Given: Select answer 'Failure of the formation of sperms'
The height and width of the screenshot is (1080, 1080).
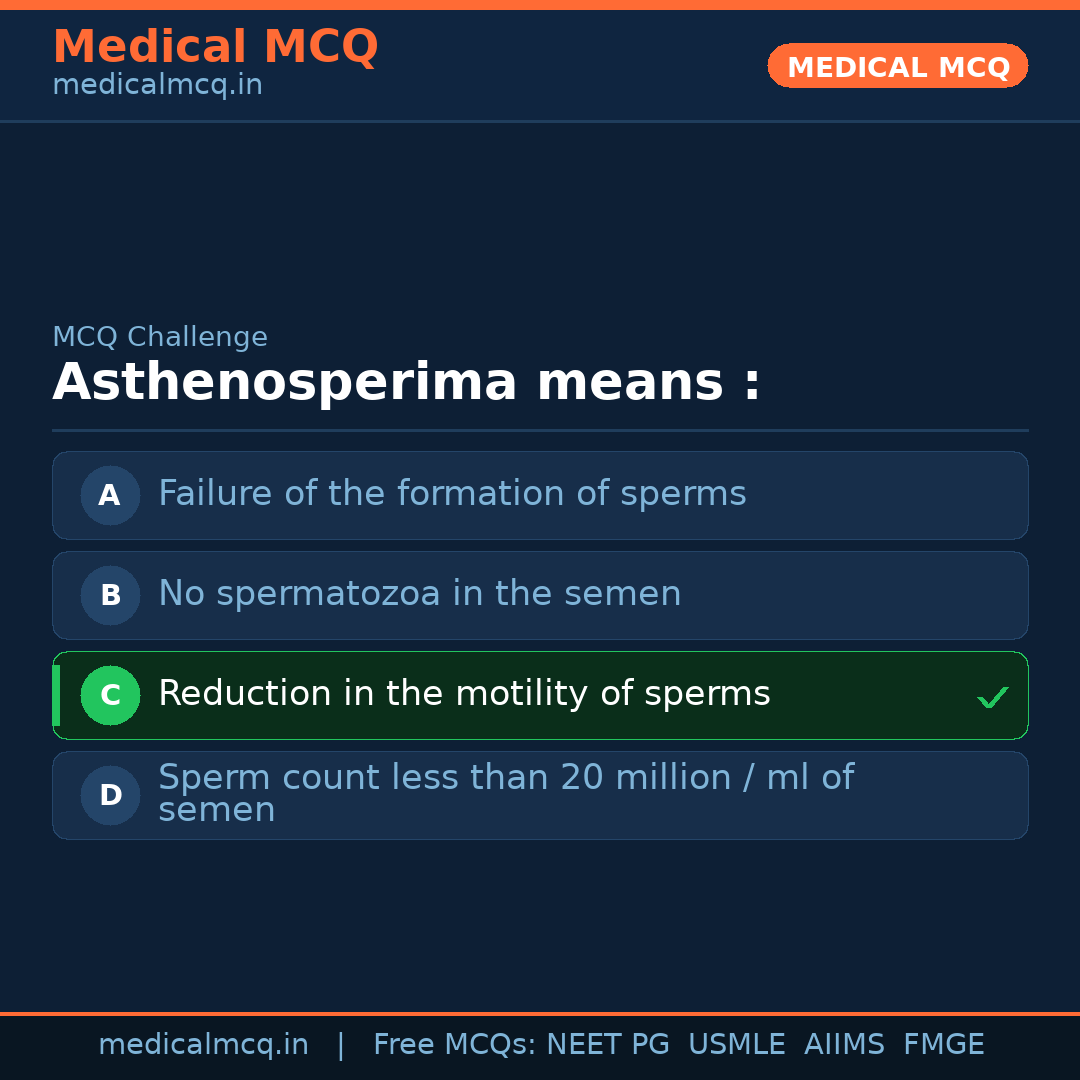Looking at the screenshot, I should pyautogui.click(x=452, y=494).
